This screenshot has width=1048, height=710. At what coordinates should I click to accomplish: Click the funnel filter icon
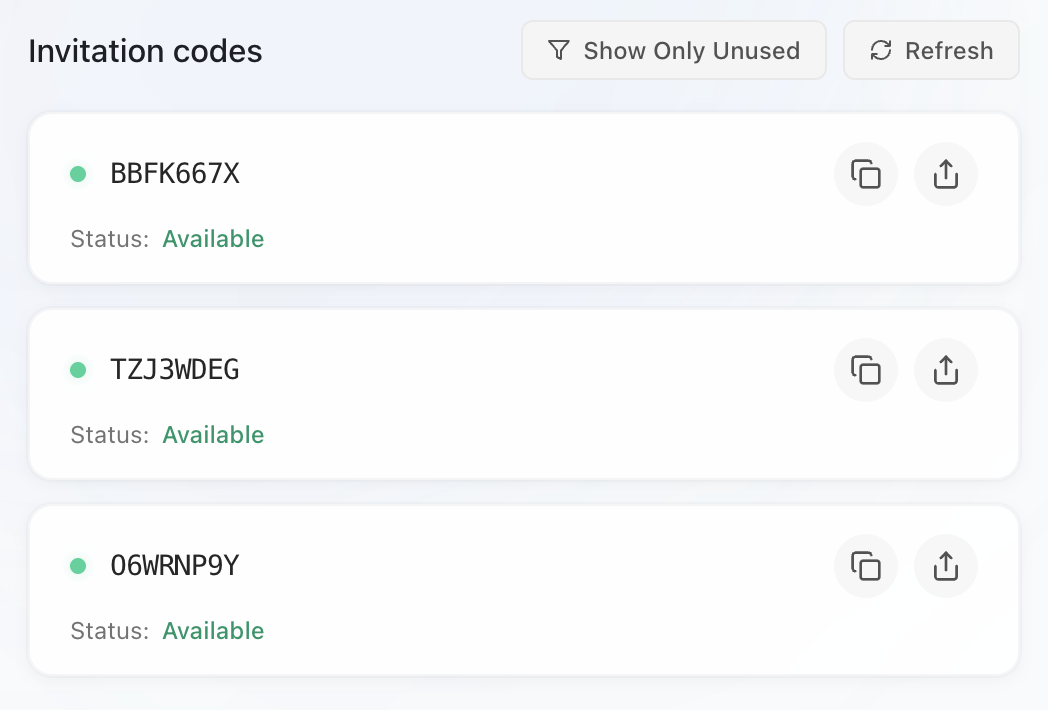click(x=560, y=50)
